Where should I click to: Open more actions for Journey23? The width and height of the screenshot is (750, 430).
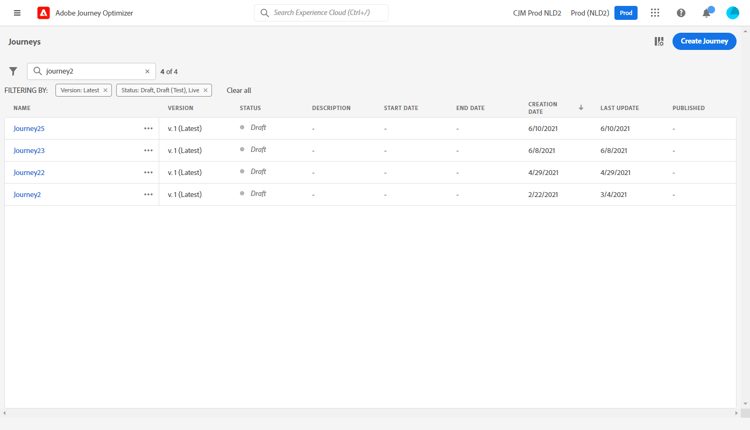[148, 150]
